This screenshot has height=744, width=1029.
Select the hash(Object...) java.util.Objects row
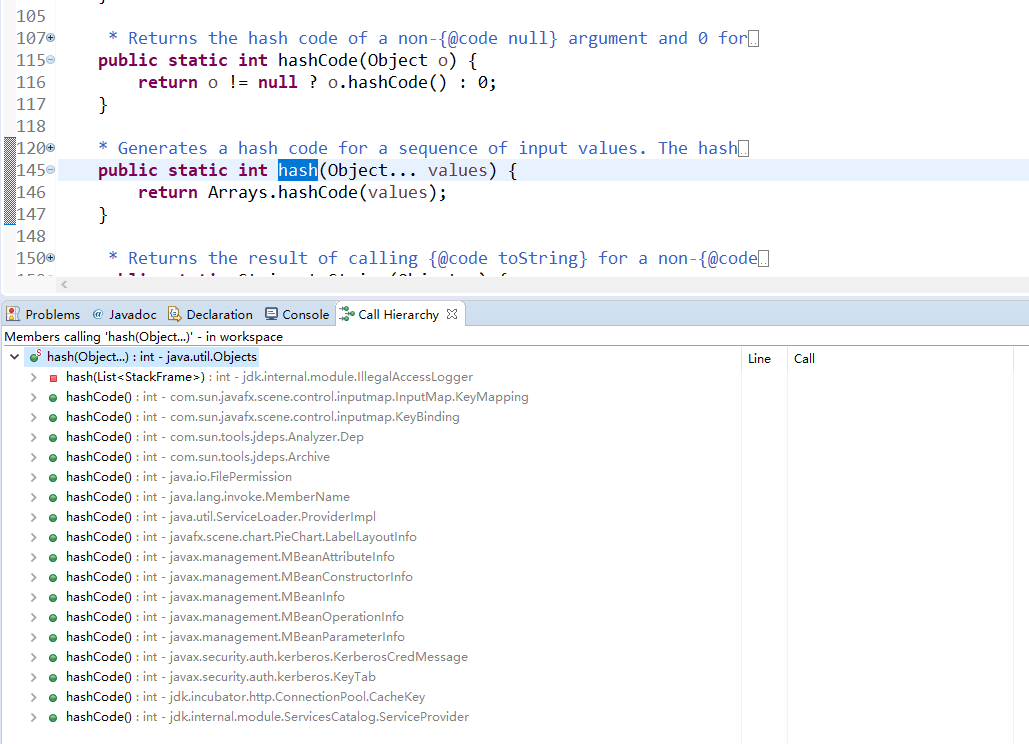pos(143,357)
